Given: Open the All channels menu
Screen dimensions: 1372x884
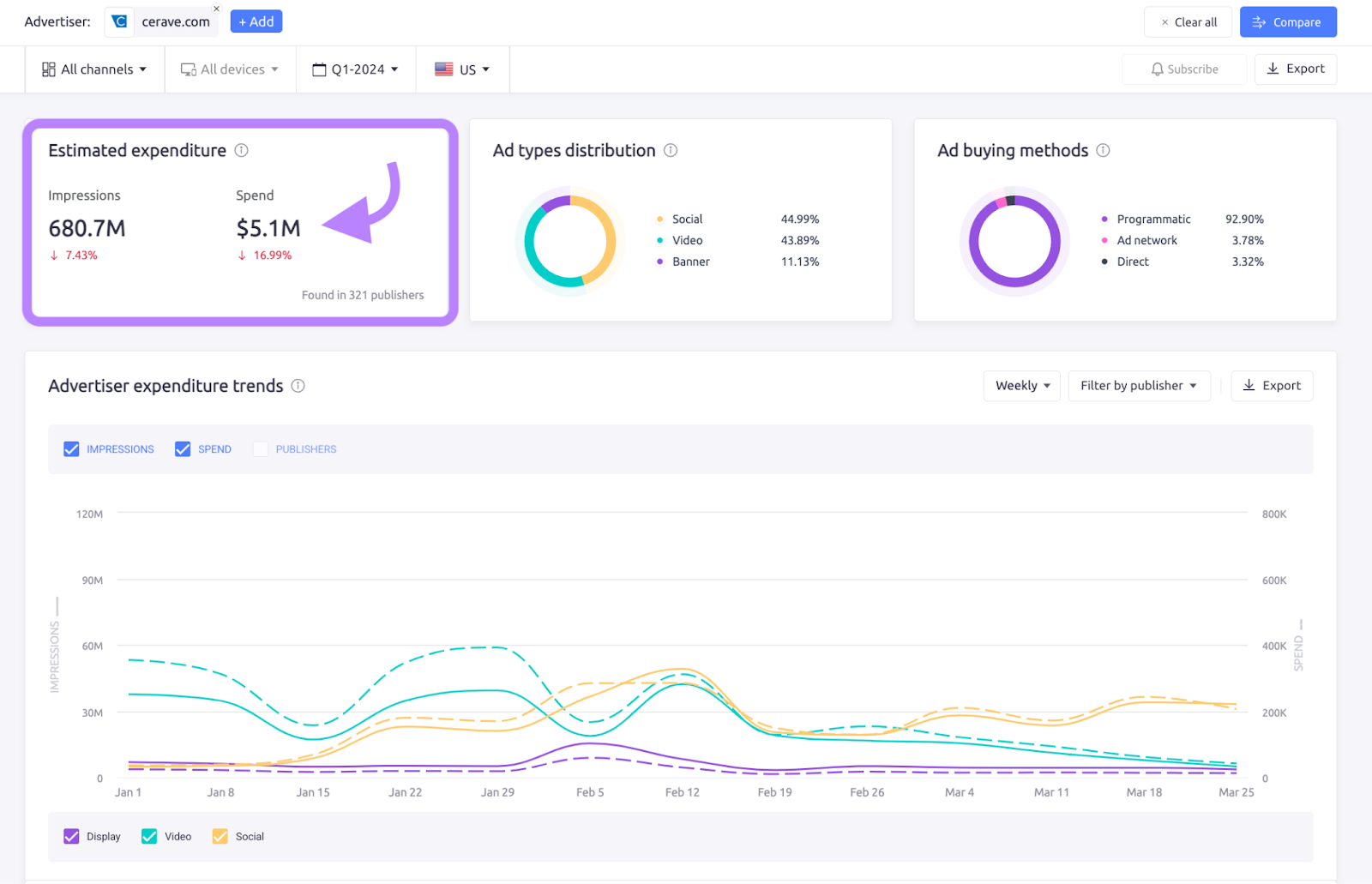Looking at the screenshot, I should pyautogui.click(x=94, y=69).
